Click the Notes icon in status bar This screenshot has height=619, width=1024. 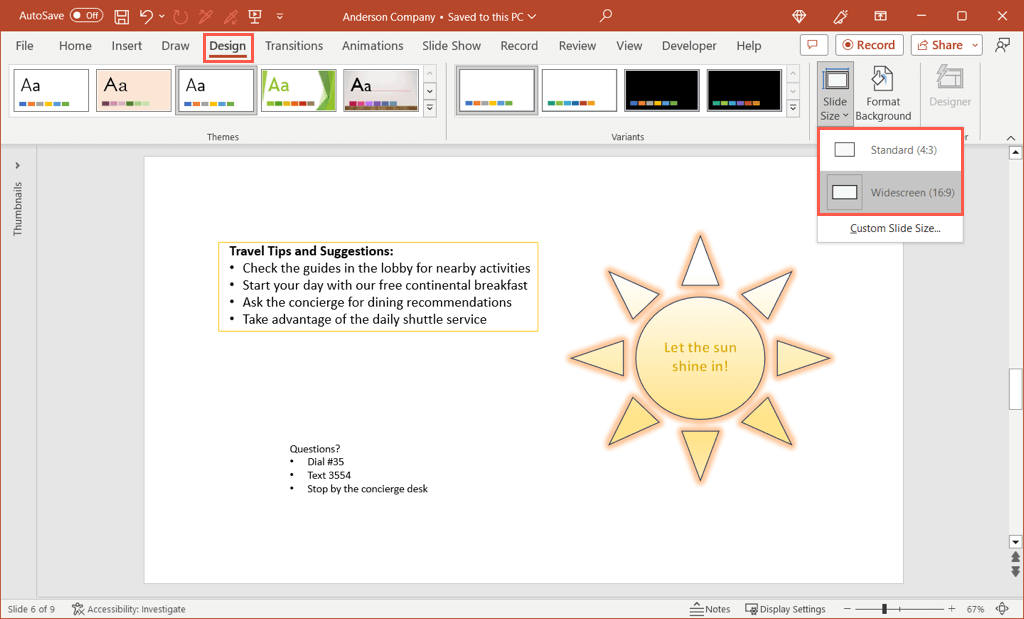[x=711, y=609]
